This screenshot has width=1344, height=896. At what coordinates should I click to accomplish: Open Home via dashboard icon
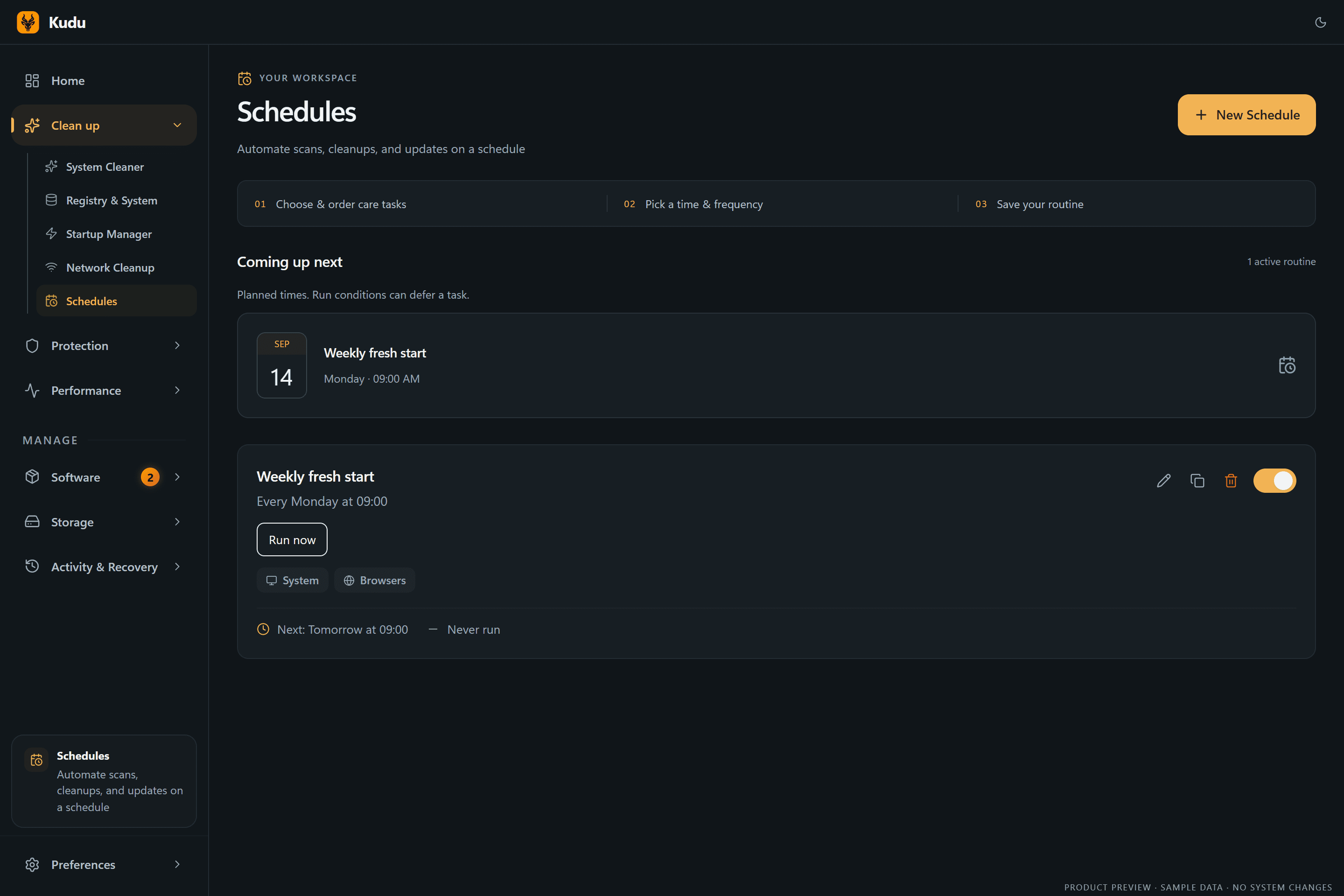coord(32,81)
